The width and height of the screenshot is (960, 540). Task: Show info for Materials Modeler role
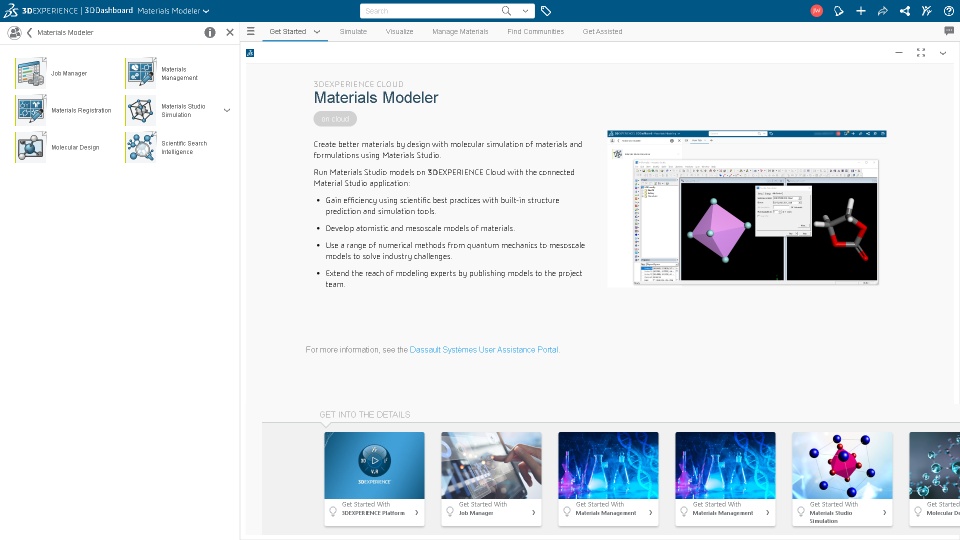(210, 32)
